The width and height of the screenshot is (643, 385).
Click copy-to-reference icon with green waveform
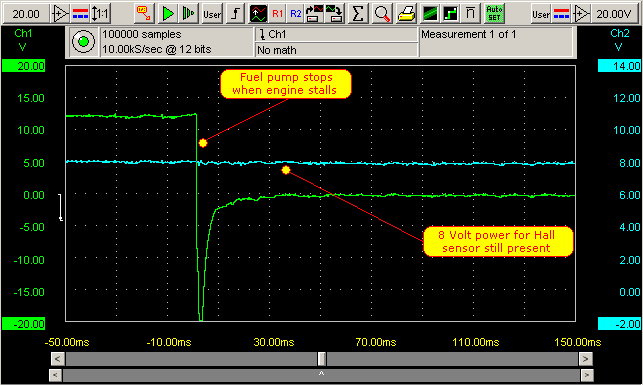(x=334, y=14)
